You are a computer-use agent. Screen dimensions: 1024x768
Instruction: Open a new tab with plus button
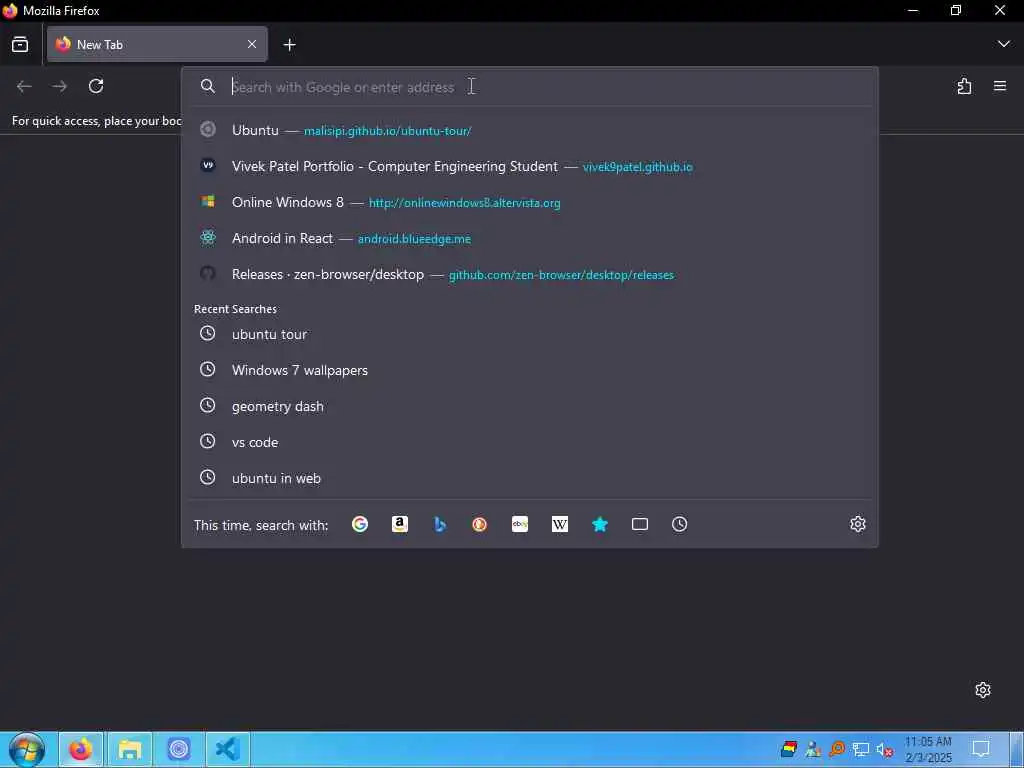pos(289,44)
